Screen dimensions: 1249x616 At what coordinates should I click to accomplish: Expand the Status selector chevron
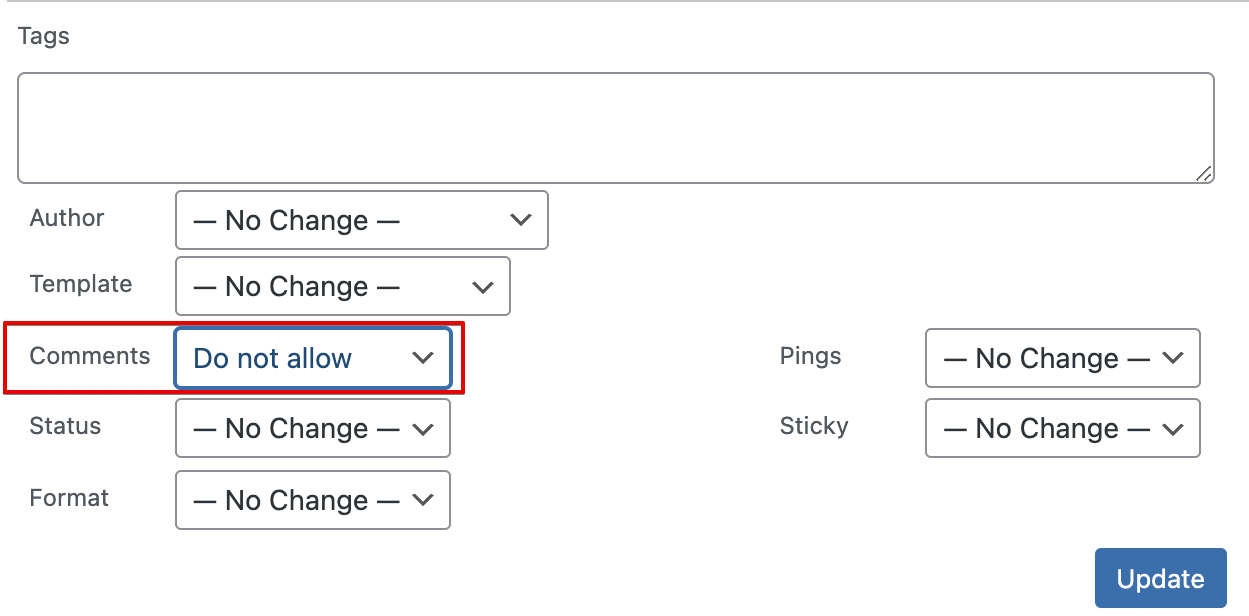423,428
